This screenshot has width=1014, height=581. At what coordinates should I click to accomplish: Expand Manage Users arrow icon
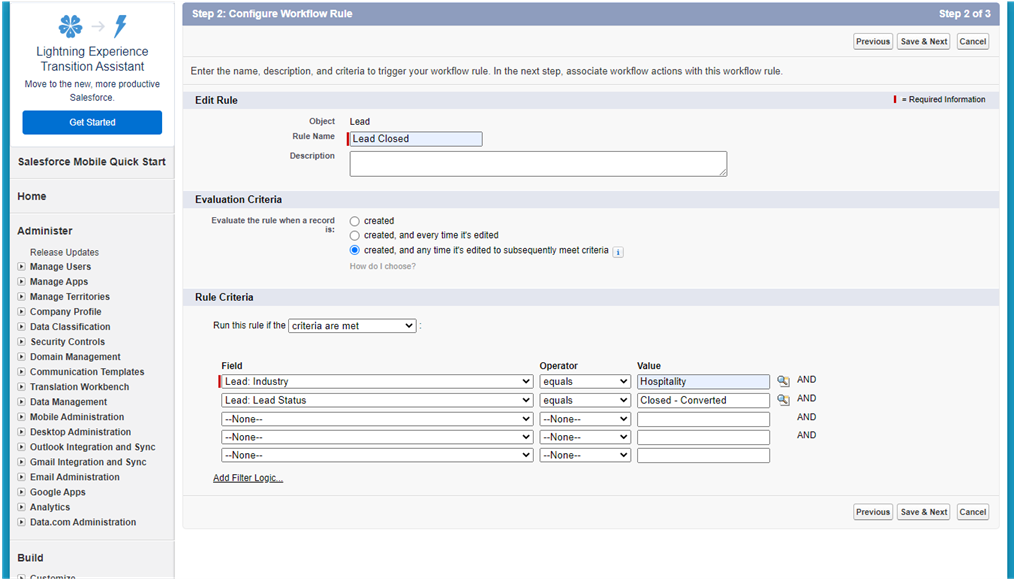coord(22,267)
